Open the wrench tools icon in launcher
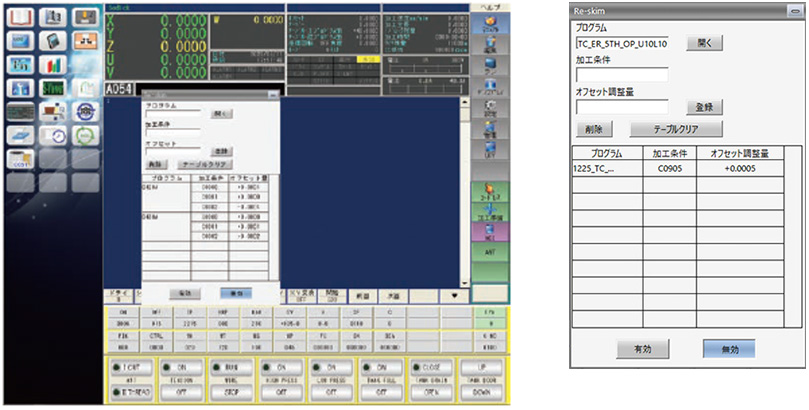 click(x=20, y=88)
